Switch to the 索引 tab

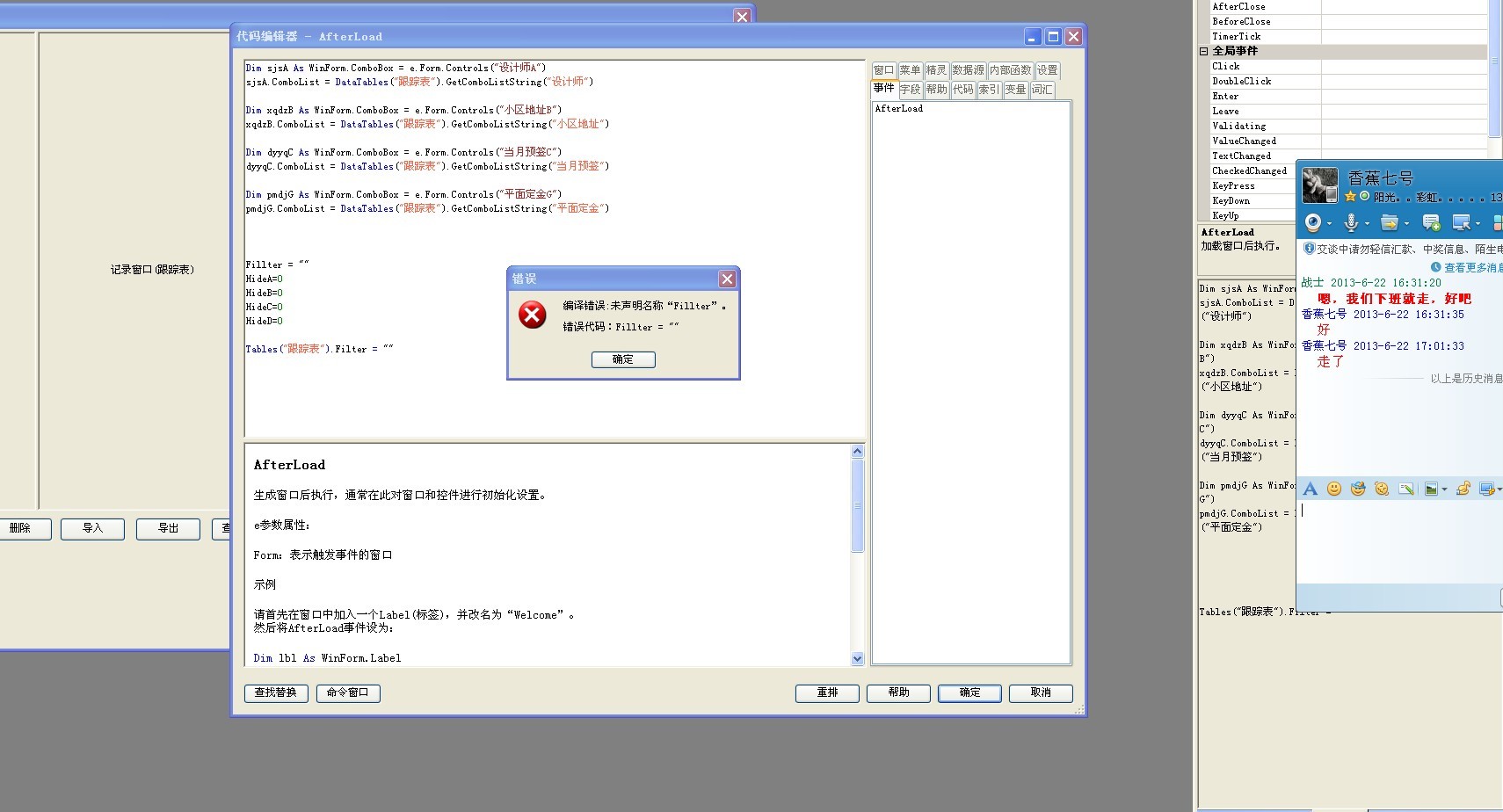[989, 90]
